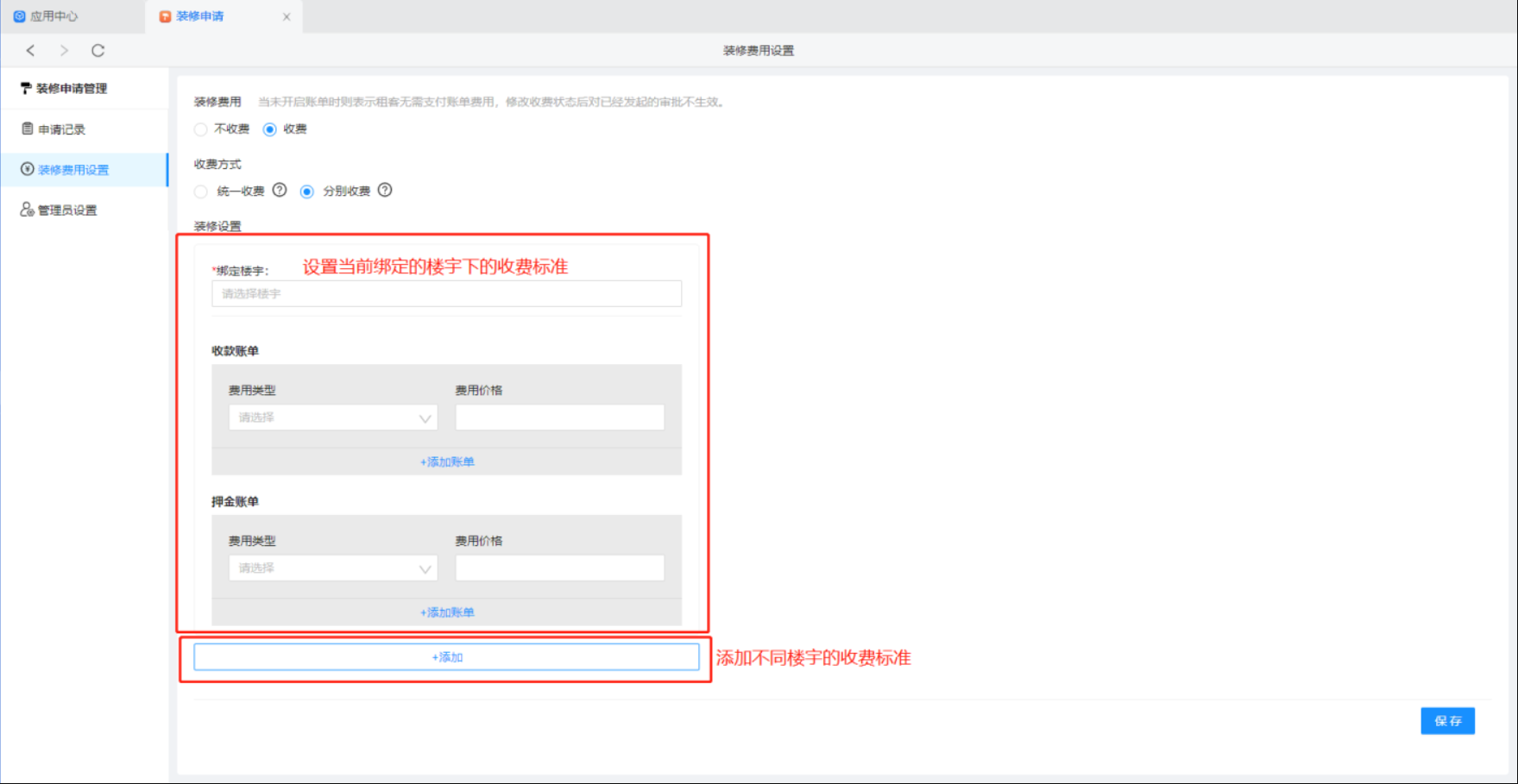Viewport: 1518px width, 784px height.
Task: Click the 申请记录 sidebar icon
Action: point(28,129)
